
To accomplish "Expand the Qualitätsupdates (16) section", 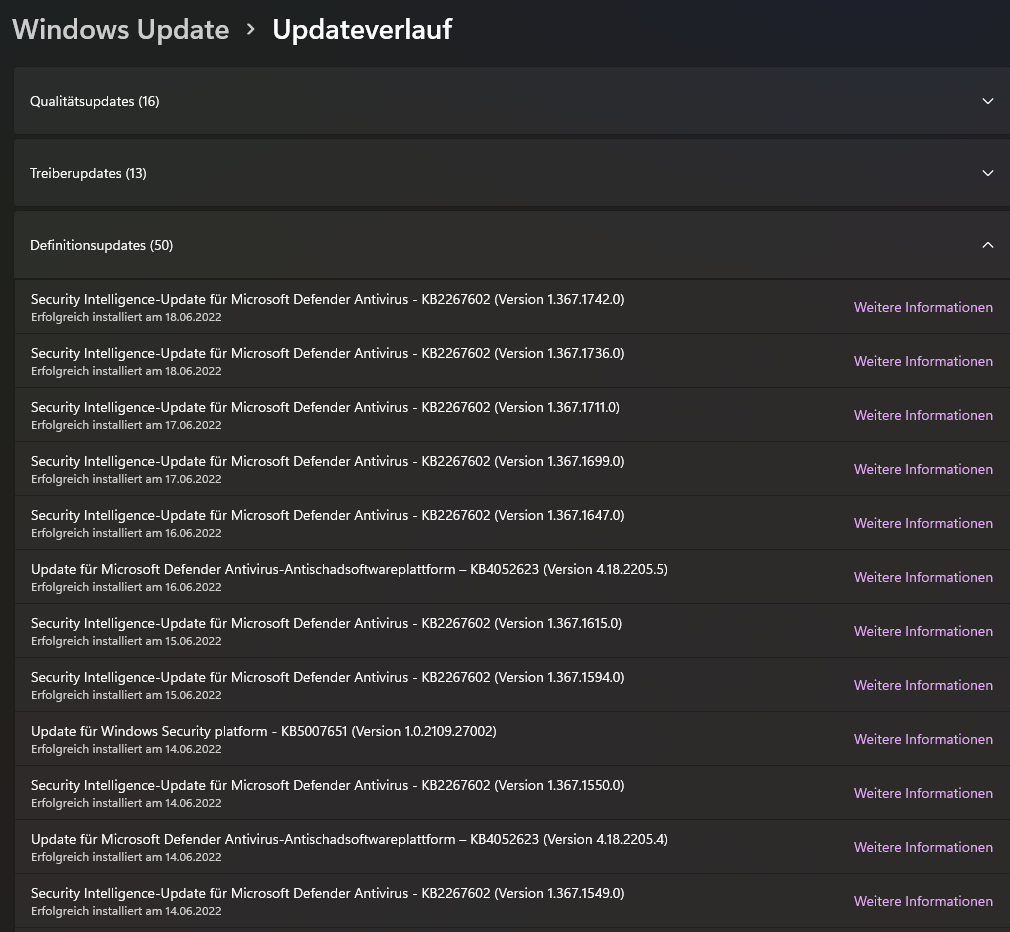I will coord(512,101).
